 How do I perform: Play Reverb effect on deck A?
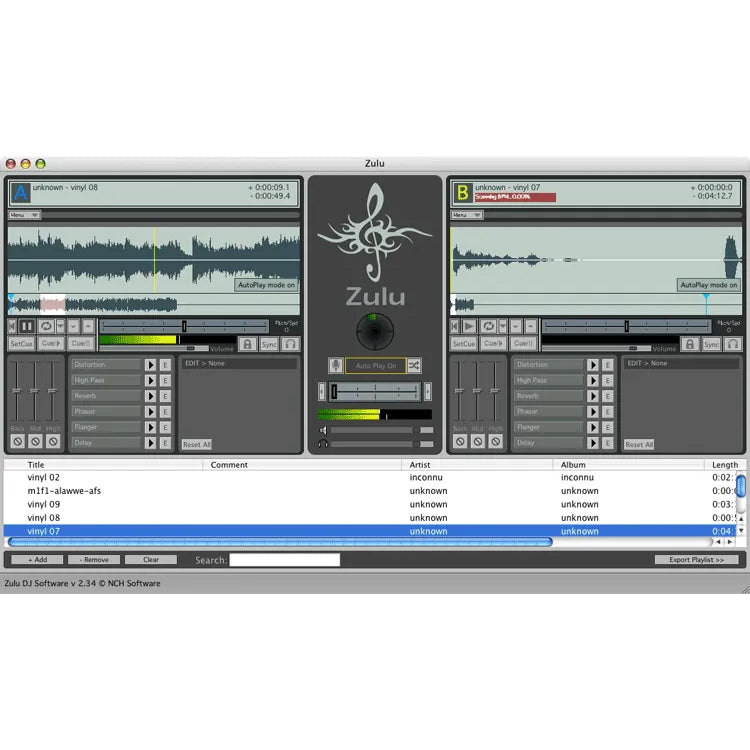151,396
